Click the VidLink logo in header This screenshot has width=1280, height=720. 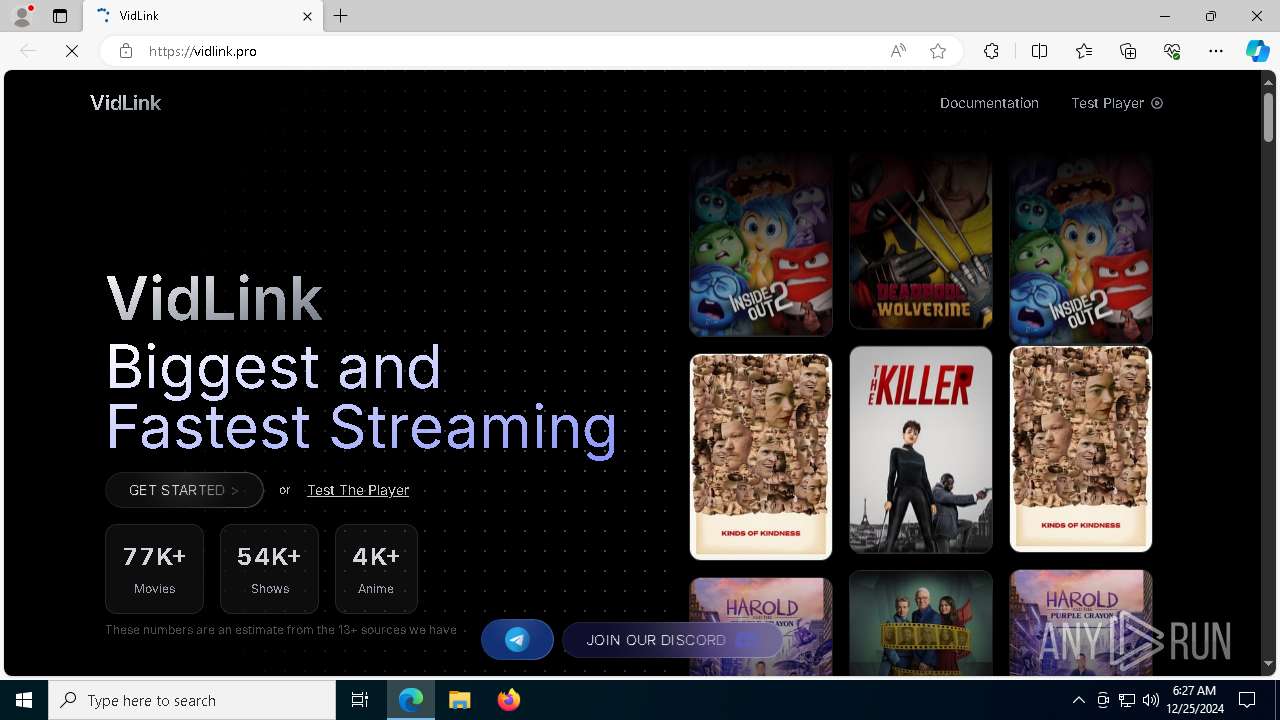[x=125, y=103]
